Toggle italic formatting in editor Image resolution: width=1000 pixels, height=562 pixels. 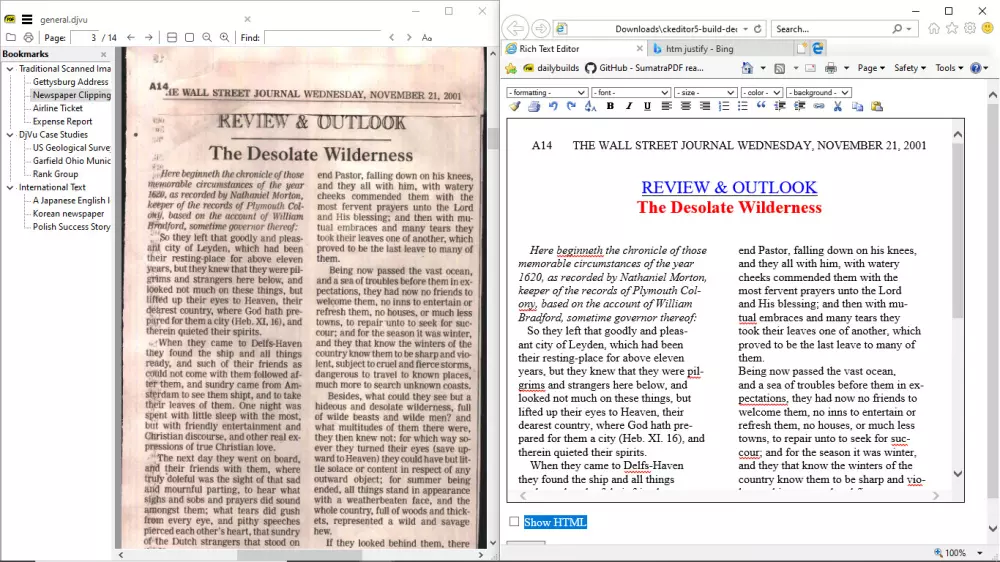pyautogui.click(x=629, y=107)
